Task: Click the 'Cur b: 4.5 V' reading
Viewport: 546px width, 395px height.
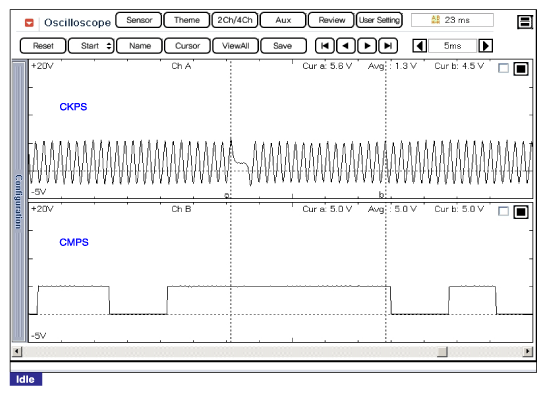Action: pos(459,66)
